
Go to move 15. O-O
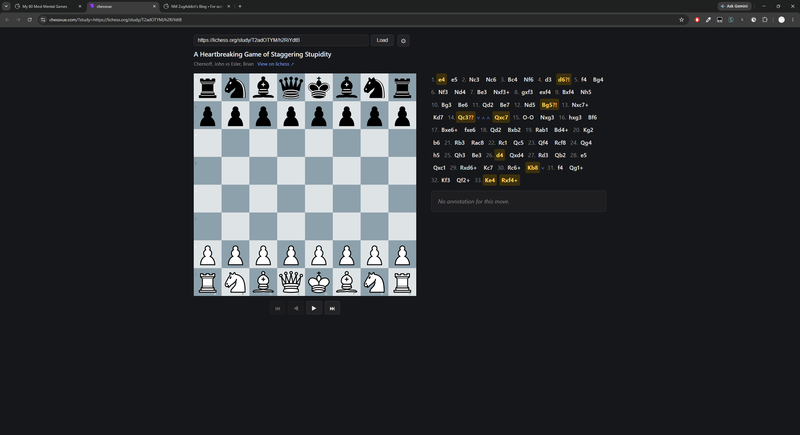point(528,118)
